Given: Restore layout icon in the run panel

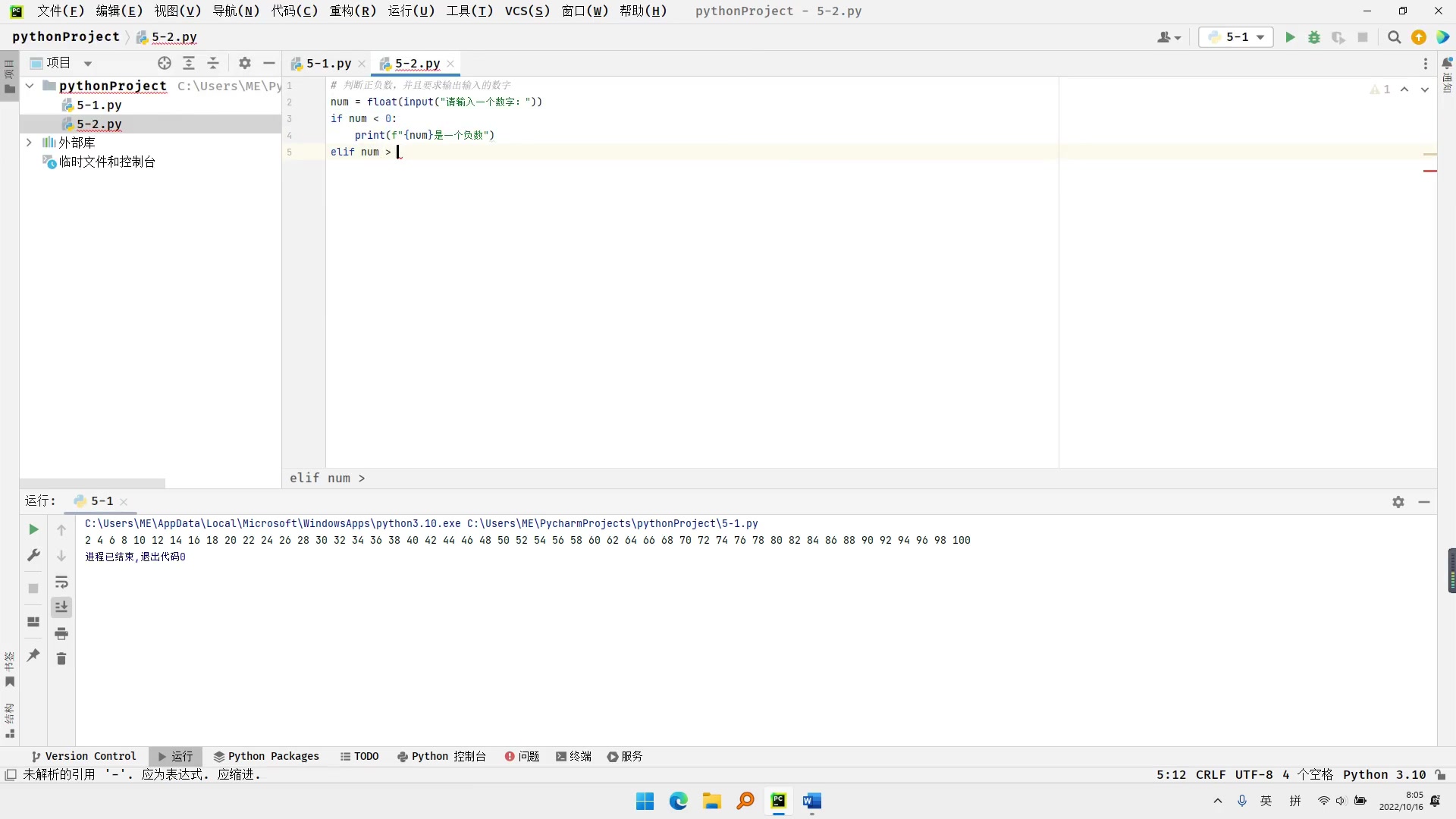Looking at the screenshot, I should click(x=33, y=622).
